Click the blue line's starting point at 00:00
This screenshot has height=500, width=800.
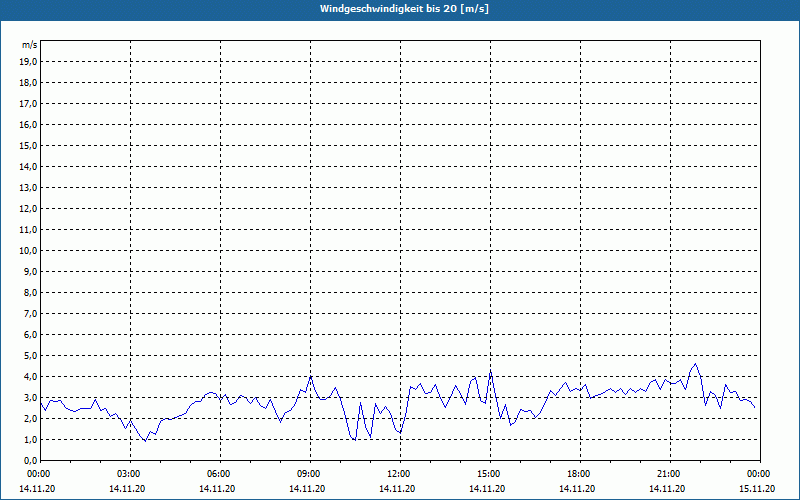click(40, 402)
